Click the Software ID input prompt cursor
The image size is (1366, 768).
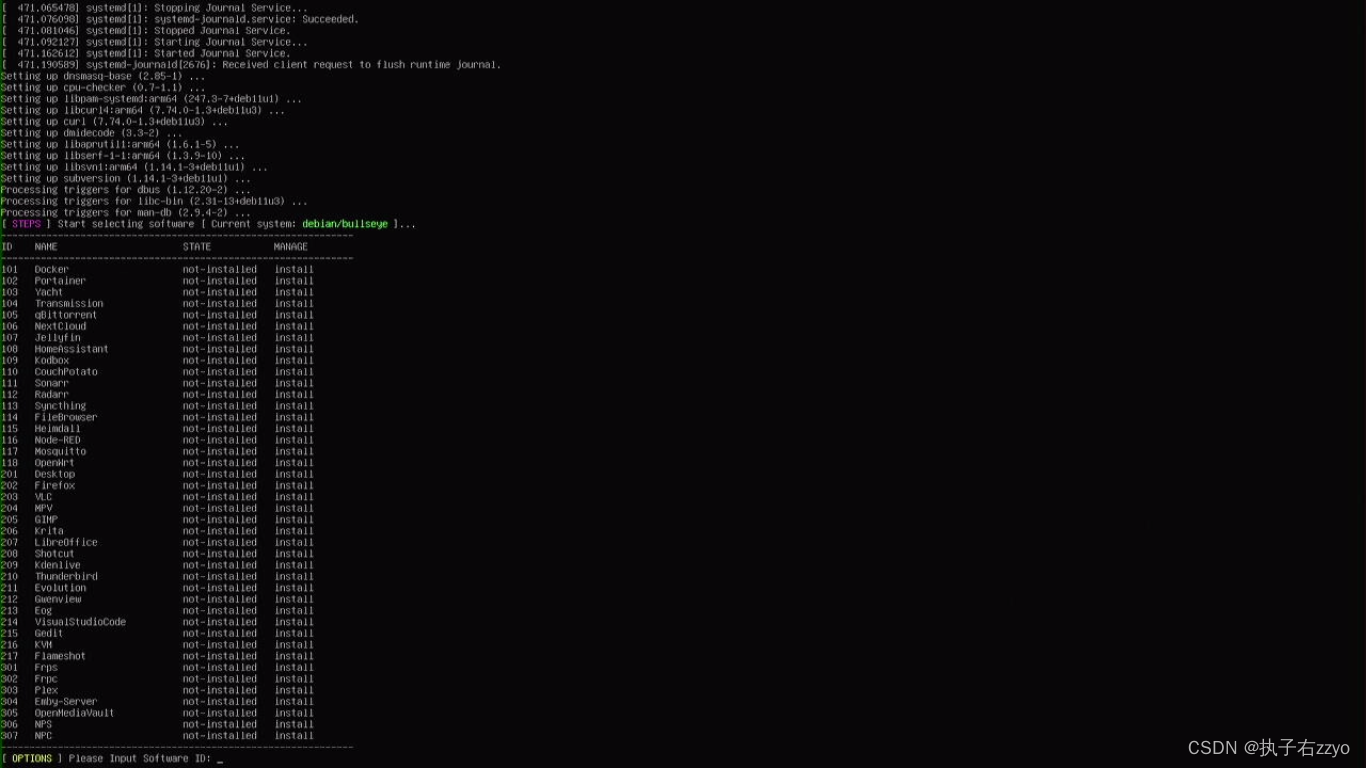(x=220, y=759)
